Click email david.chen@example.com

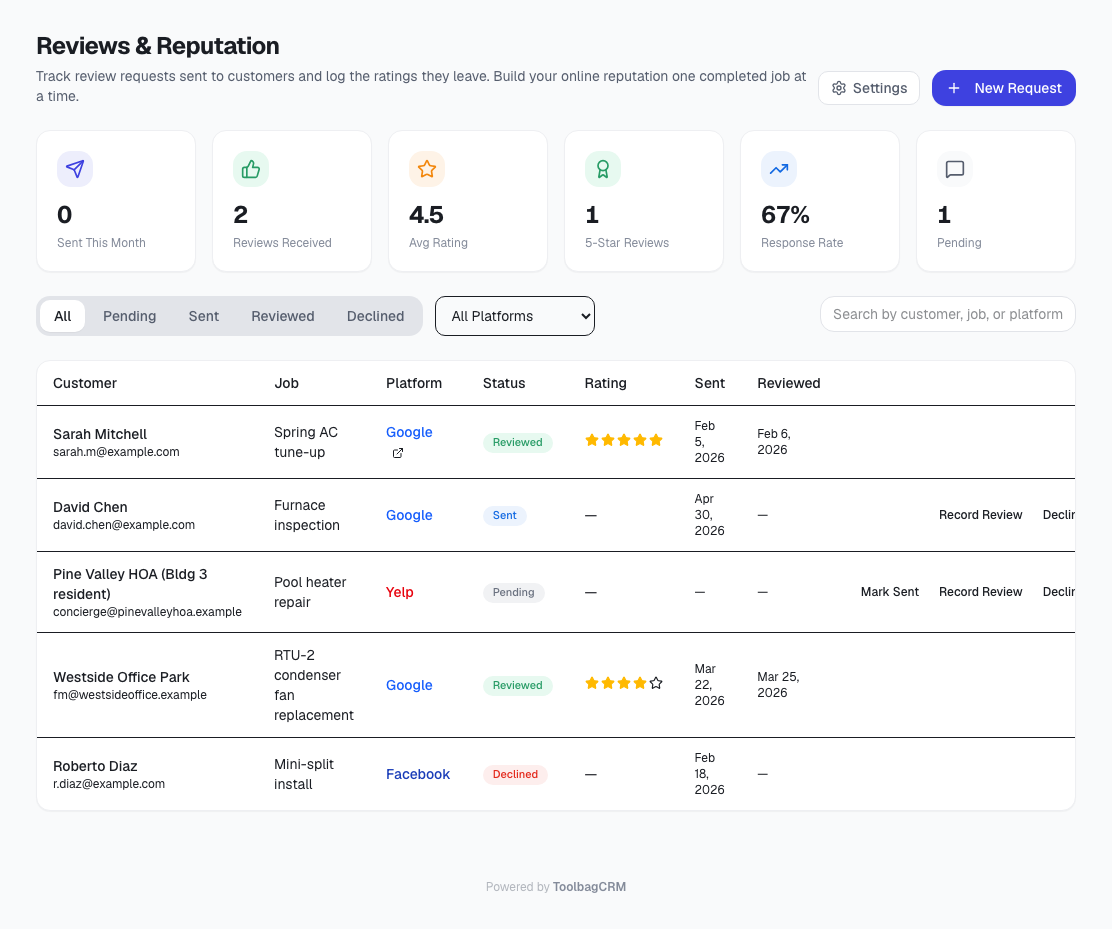(x=124, y=525)
